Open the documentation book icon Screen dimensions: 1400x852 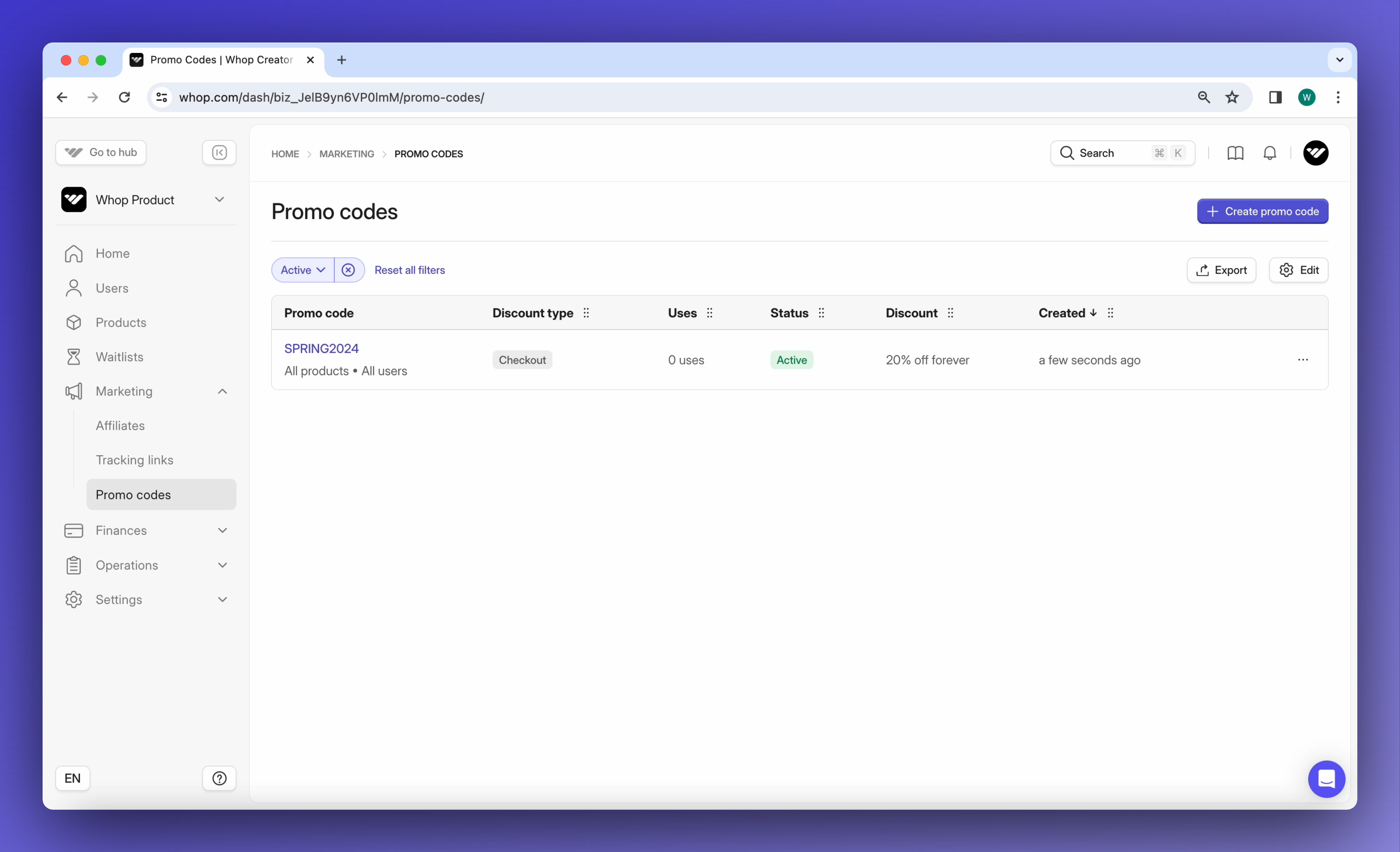[x=1235, y=153]
